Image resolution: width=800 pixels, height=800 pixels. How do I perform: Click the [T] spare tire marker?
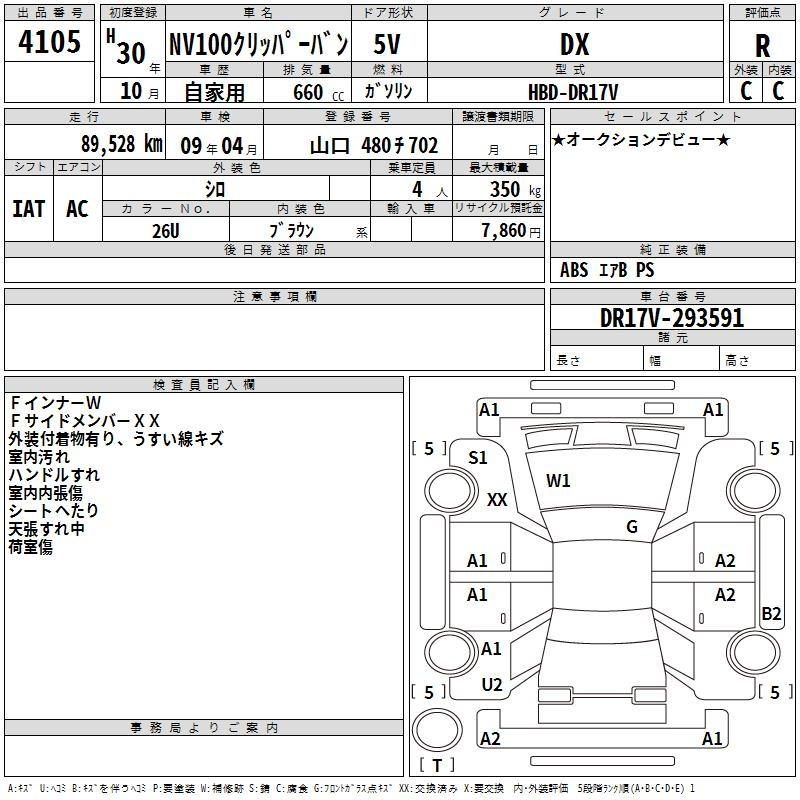436,766
